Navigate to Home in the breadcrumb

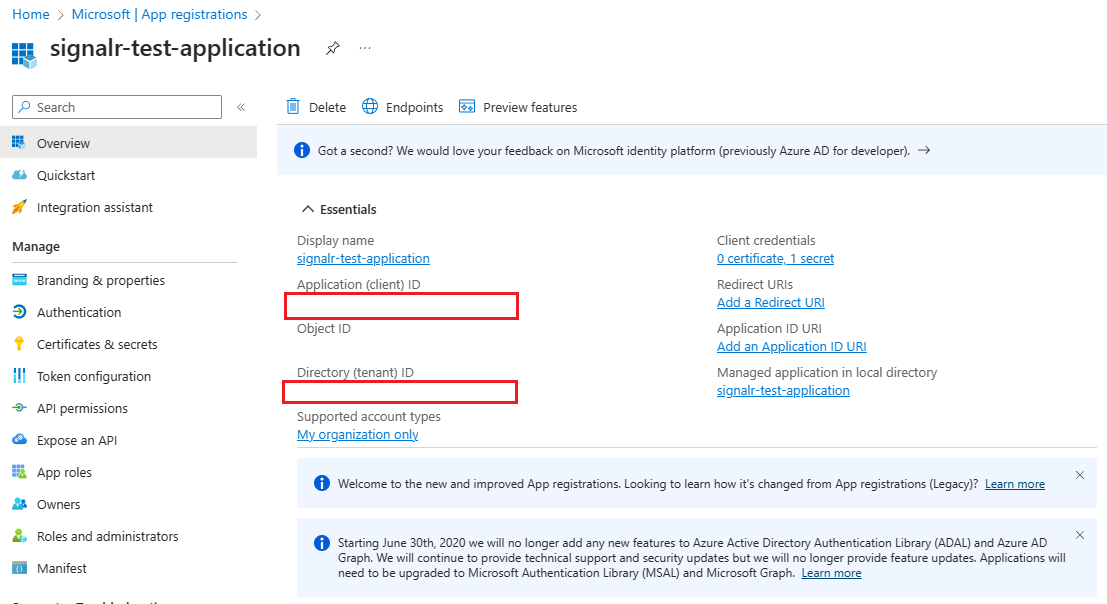[x=30, y=14]
